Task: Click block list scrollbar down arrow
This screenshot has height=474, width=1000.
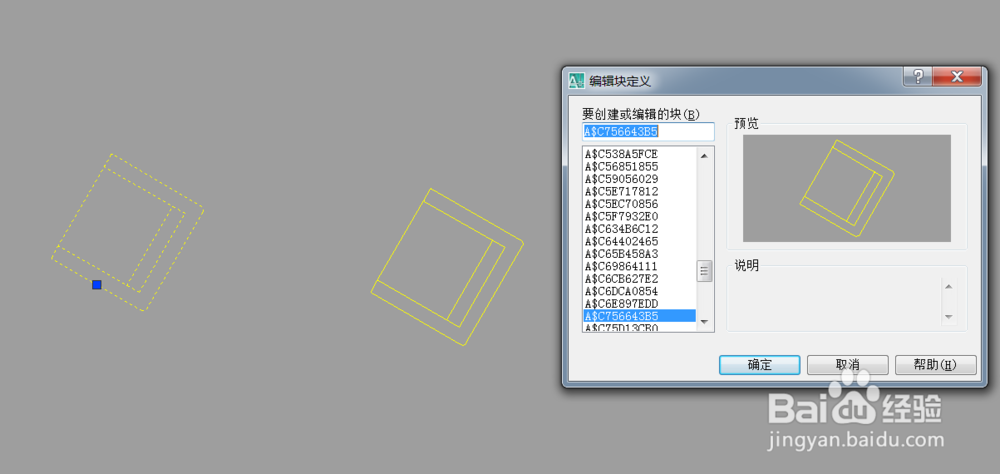Action: 704,322
